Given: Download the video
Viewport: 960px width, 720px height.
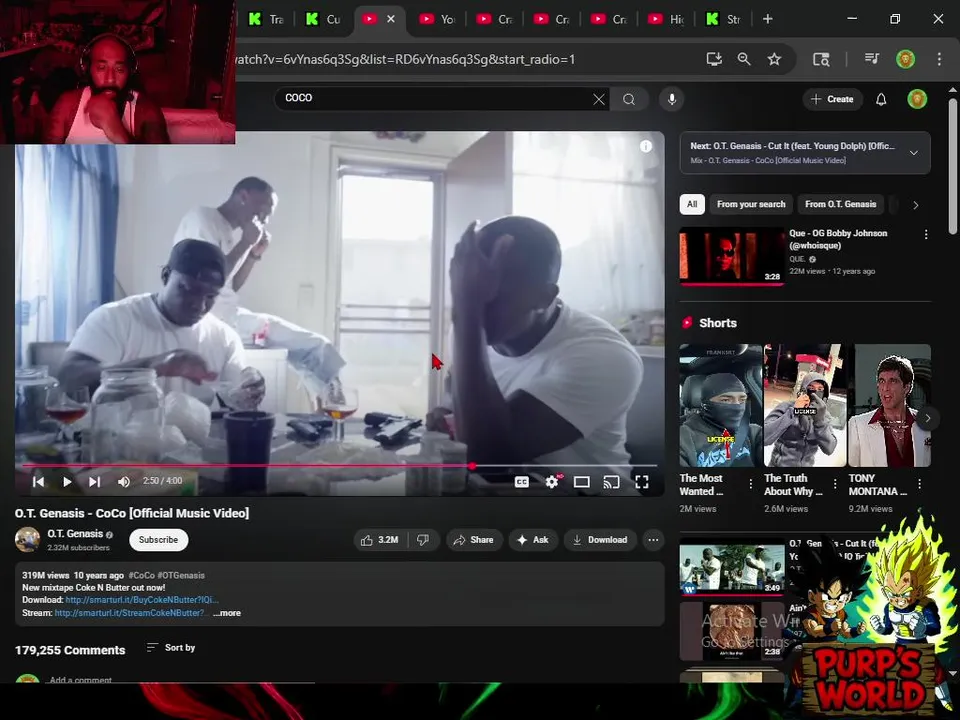Looking at the screenshot, I should 600,540.
